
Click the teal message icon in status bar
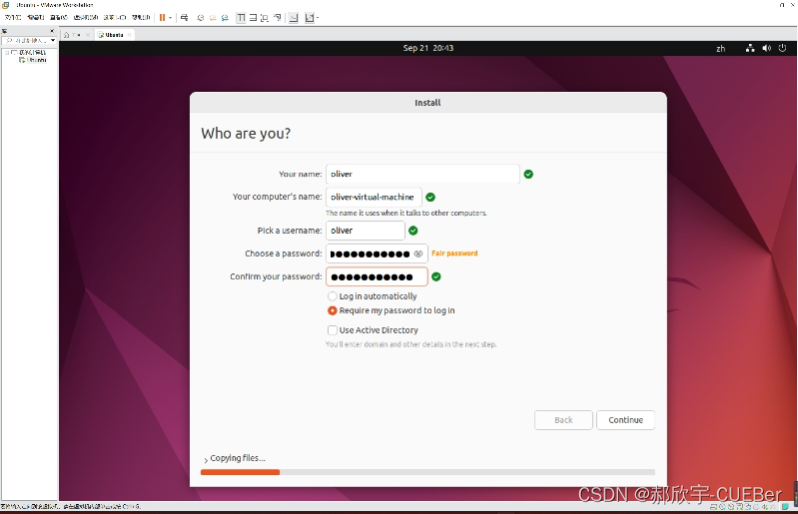[785, 506]
